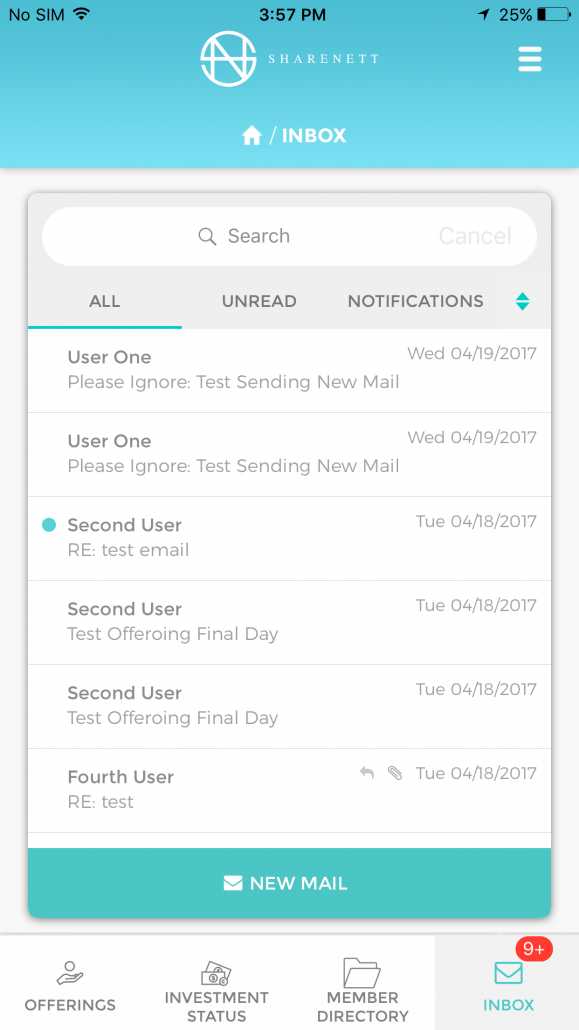Open Investment Status money icon
The image size is (579, 1030).
[216, 973]
